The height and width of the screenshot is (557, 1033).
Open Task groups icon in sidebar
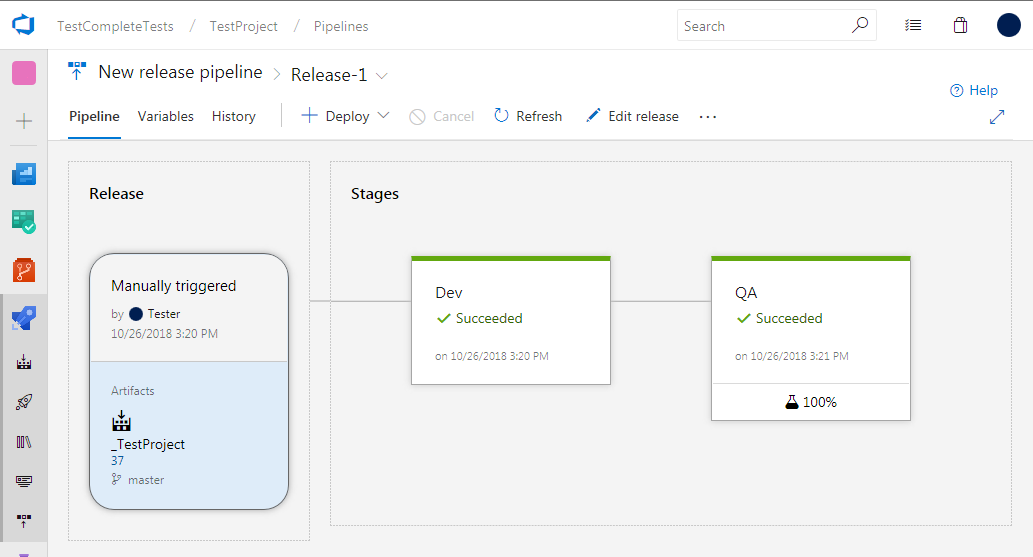pyautogui.click(x=24, y=481)
